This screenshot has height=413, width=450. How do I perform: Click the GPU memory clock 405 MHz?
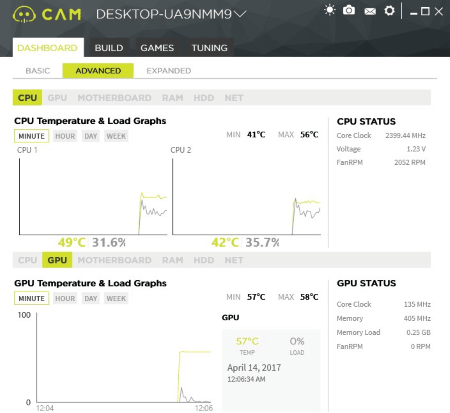(417, 318)
